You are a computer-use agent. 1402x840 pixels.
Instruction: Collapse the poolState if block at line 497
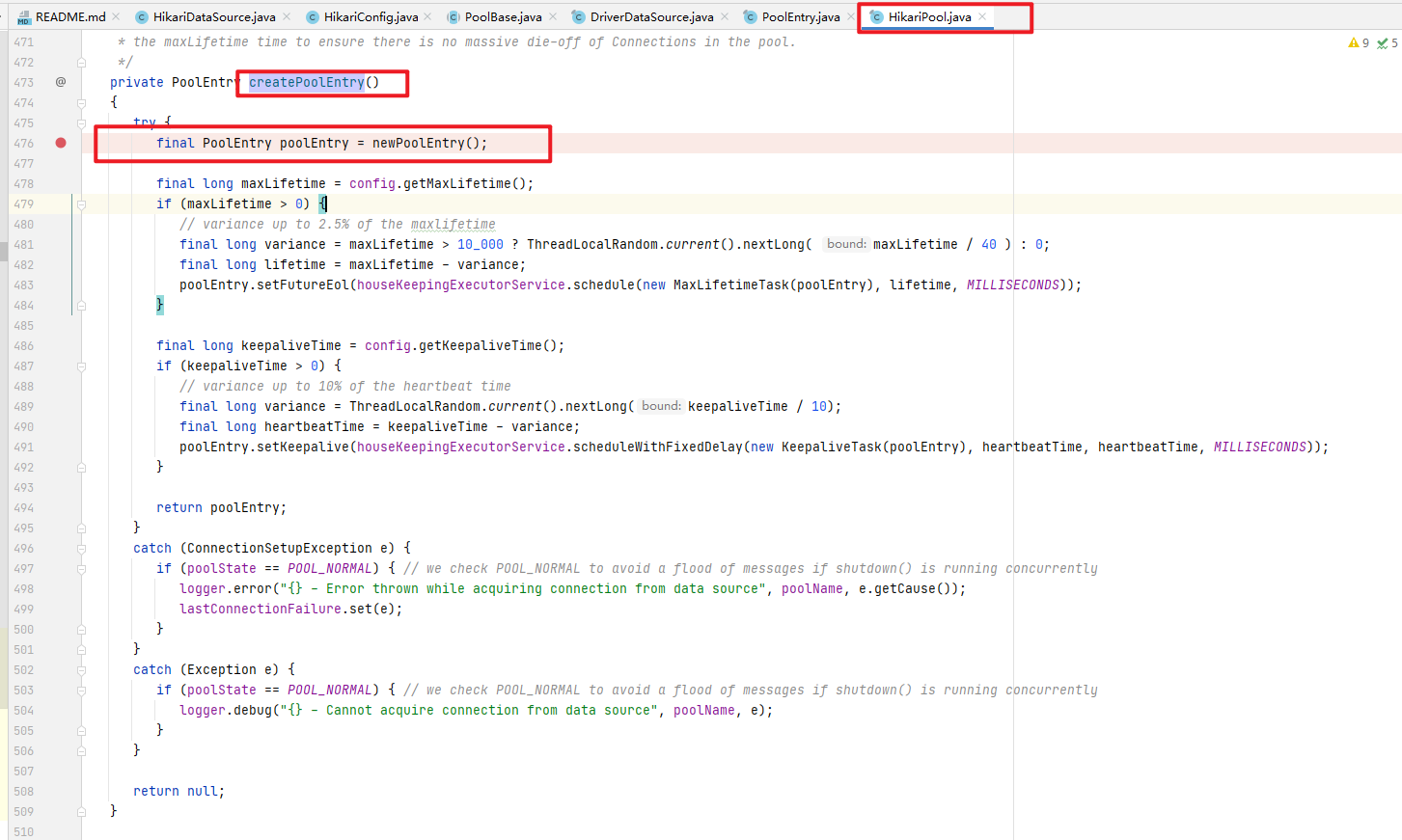[x=81, y=569]
